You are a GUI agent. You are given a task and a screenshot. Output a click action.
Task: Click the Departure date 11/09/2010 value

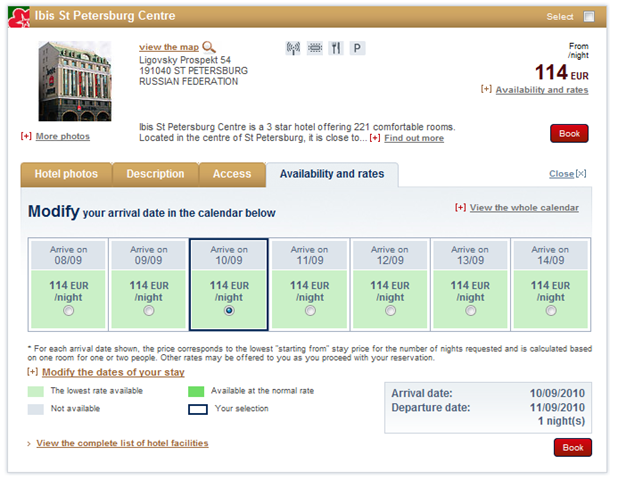click(x=557, y=407)
